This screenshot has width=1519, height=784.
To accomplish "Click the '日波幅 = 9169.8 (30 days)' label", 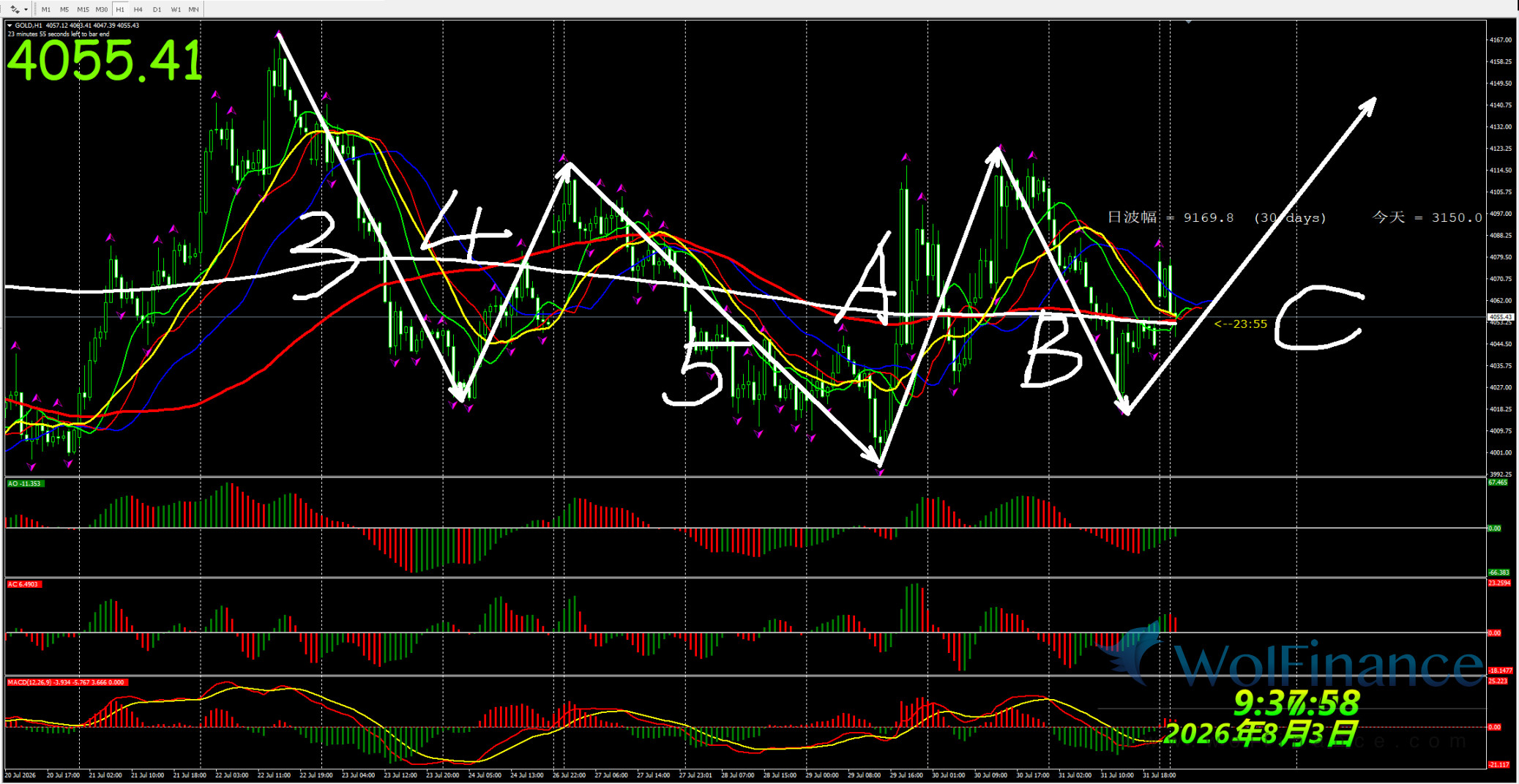I will pyautogui.click(x=1216, y=217).
